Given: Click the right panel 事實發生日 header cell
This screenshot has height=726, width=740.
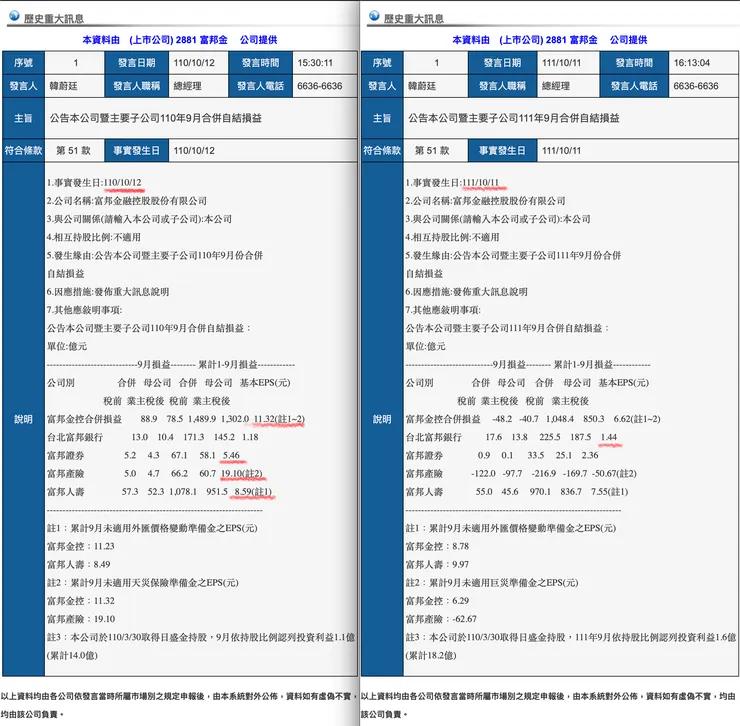Looking at the screenshot, I should click(x=502, y=151).
